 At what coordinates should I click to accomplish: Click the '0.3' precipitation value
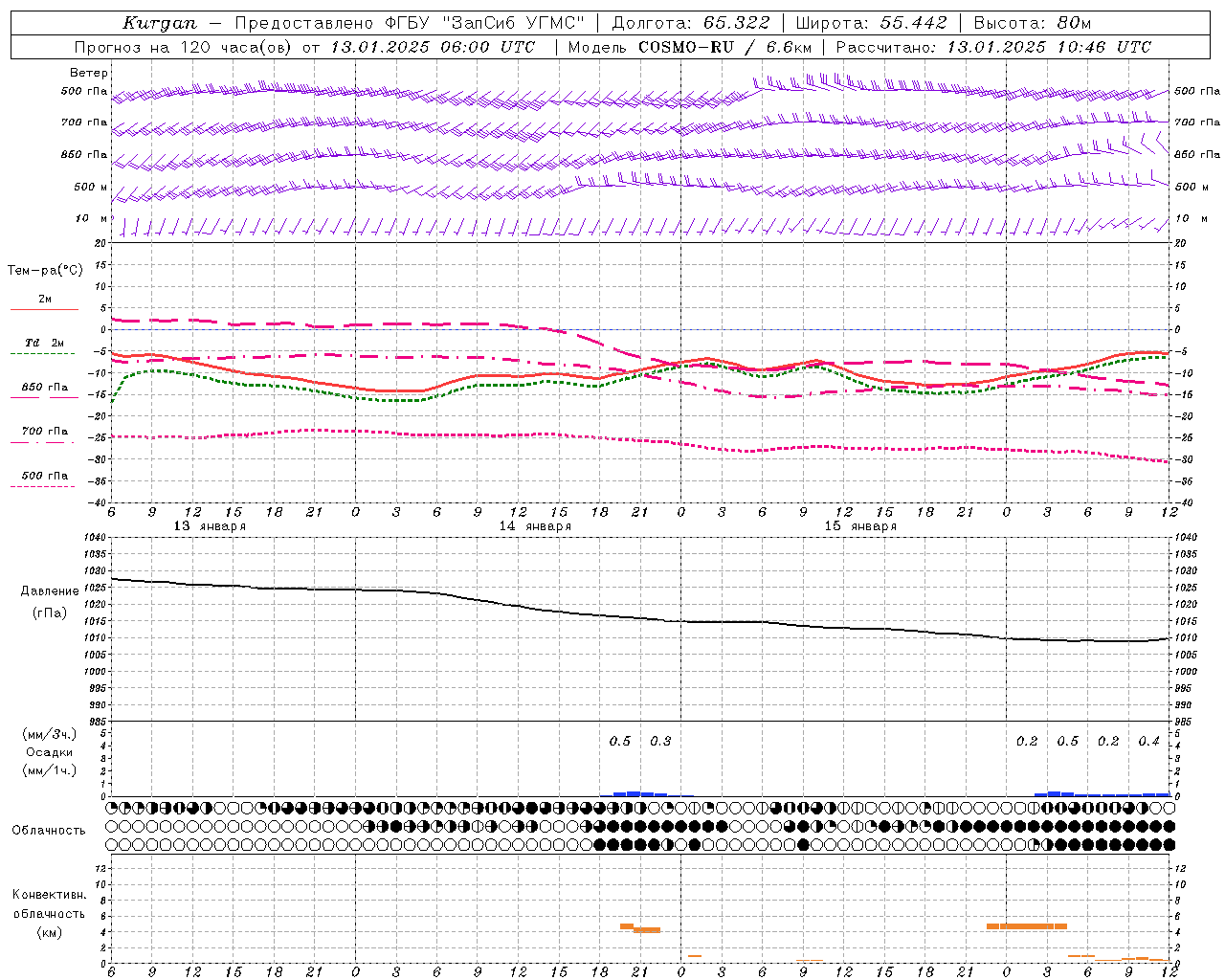point(660,741)
